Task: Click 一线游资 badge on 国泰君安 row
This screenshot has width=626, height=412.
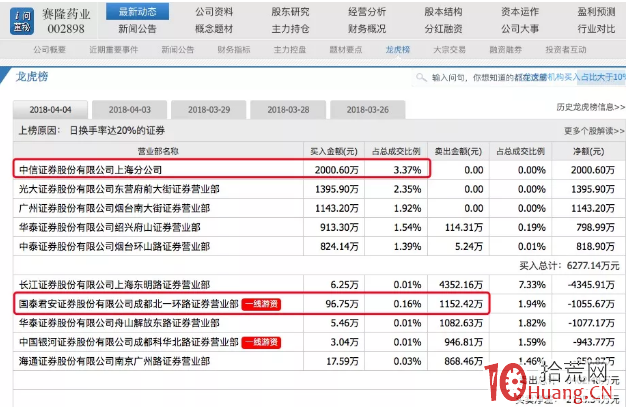Action: point(261,304)
